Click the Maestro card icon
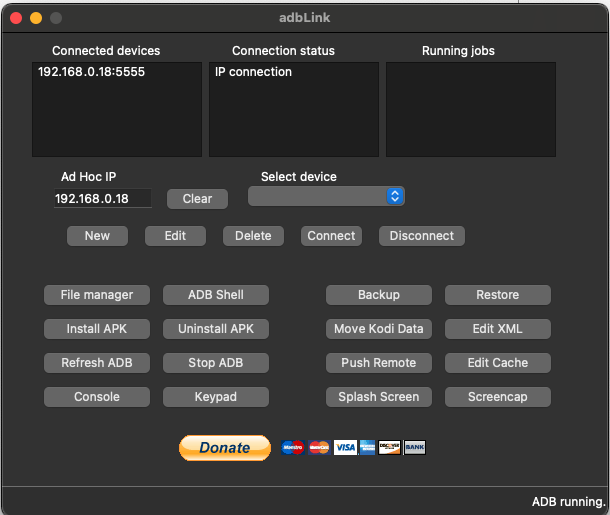Viewport: 610px width, 515px height. click(x=293, y=447)
